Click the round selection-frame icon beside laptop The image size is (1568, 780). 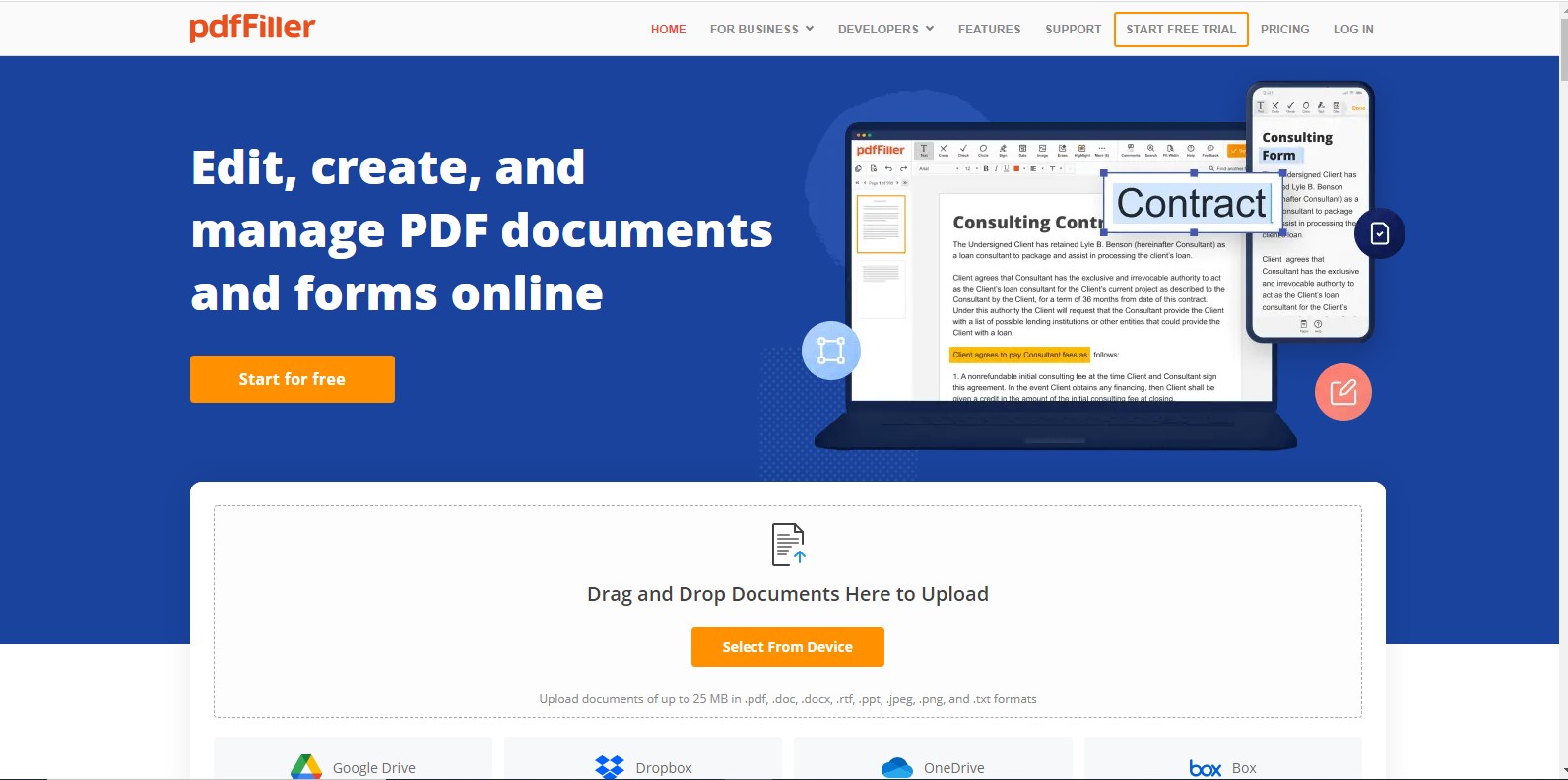click(x=831, y=351)
